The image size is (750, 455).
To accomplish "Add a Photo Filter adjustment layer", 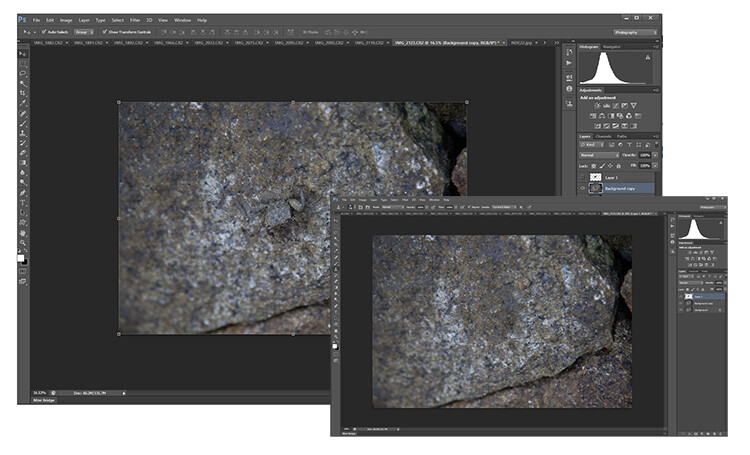I will 620,116.
